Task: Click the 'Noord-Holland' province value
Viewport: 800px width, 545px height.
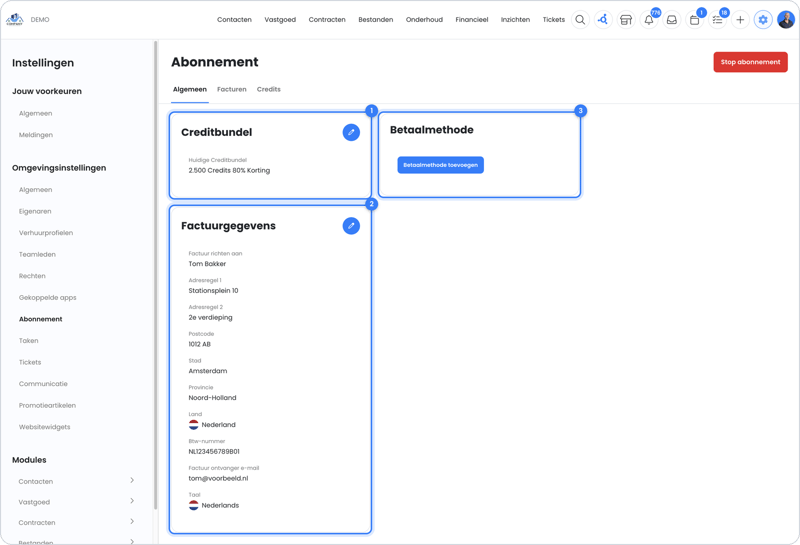Action: point(212,398)
